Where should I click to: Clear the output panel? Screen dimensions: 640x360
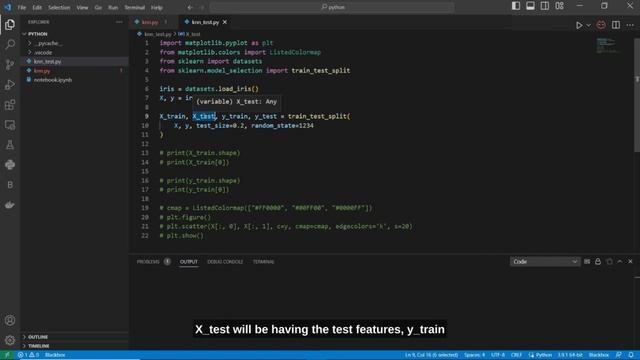point(587,262)
